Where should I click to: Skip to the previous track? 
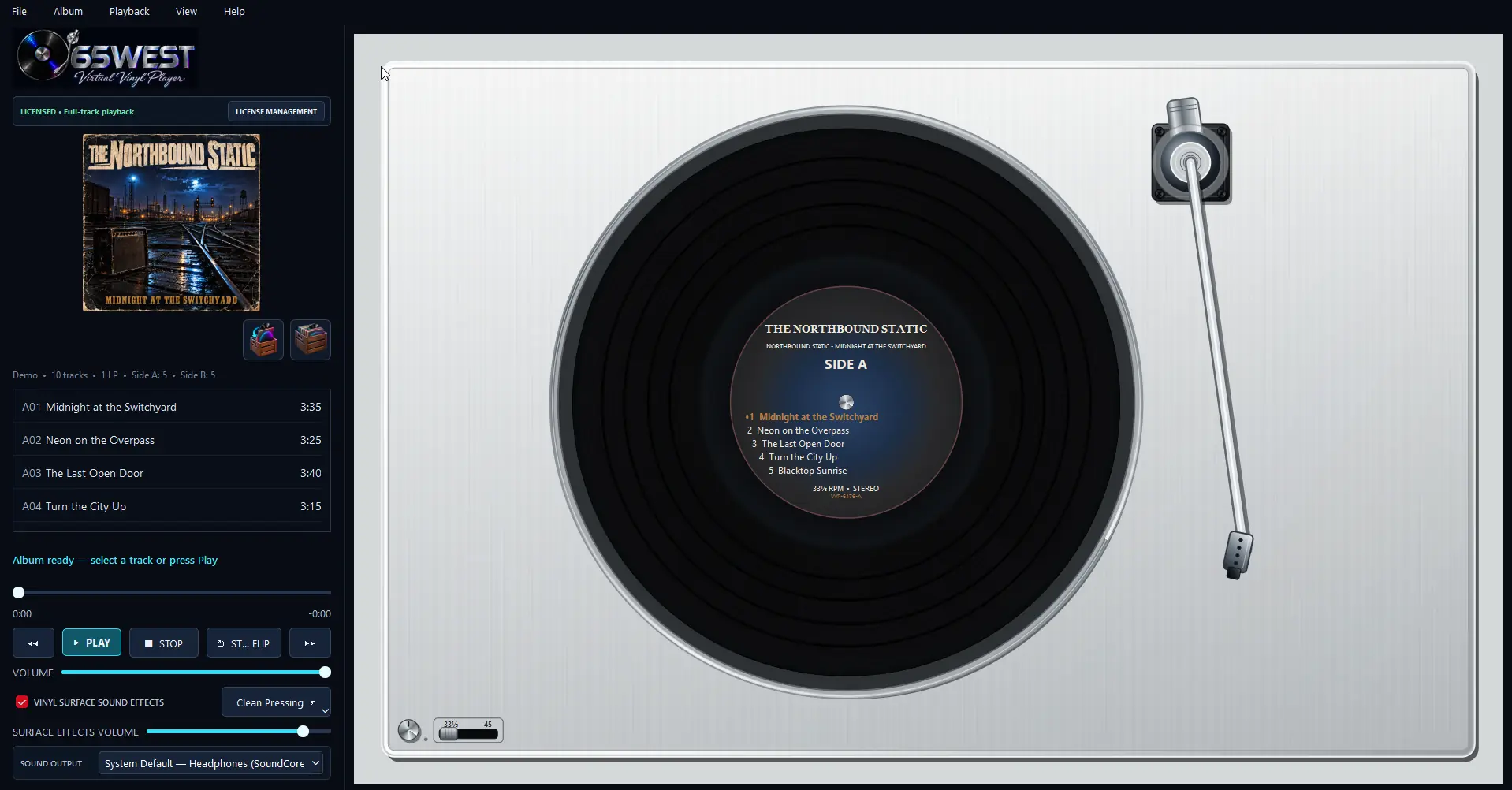[x=33, y=643]
